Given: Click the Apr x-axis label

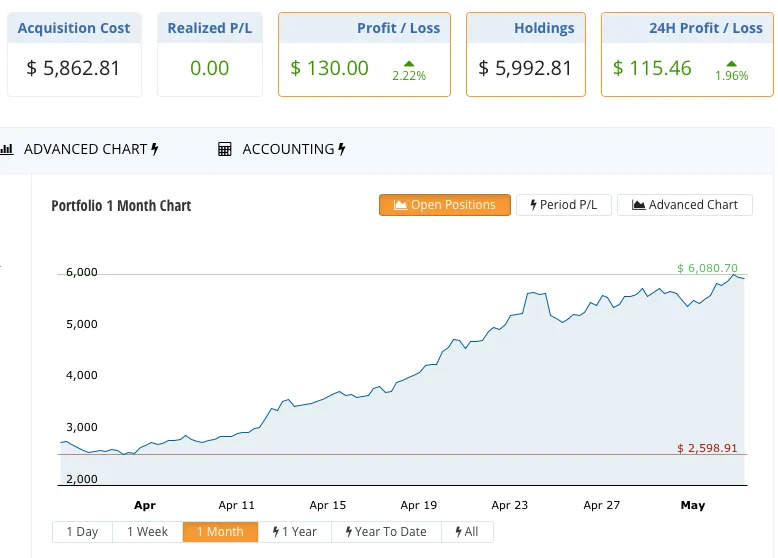Looking at the screenshot, I should pos(145,505).
